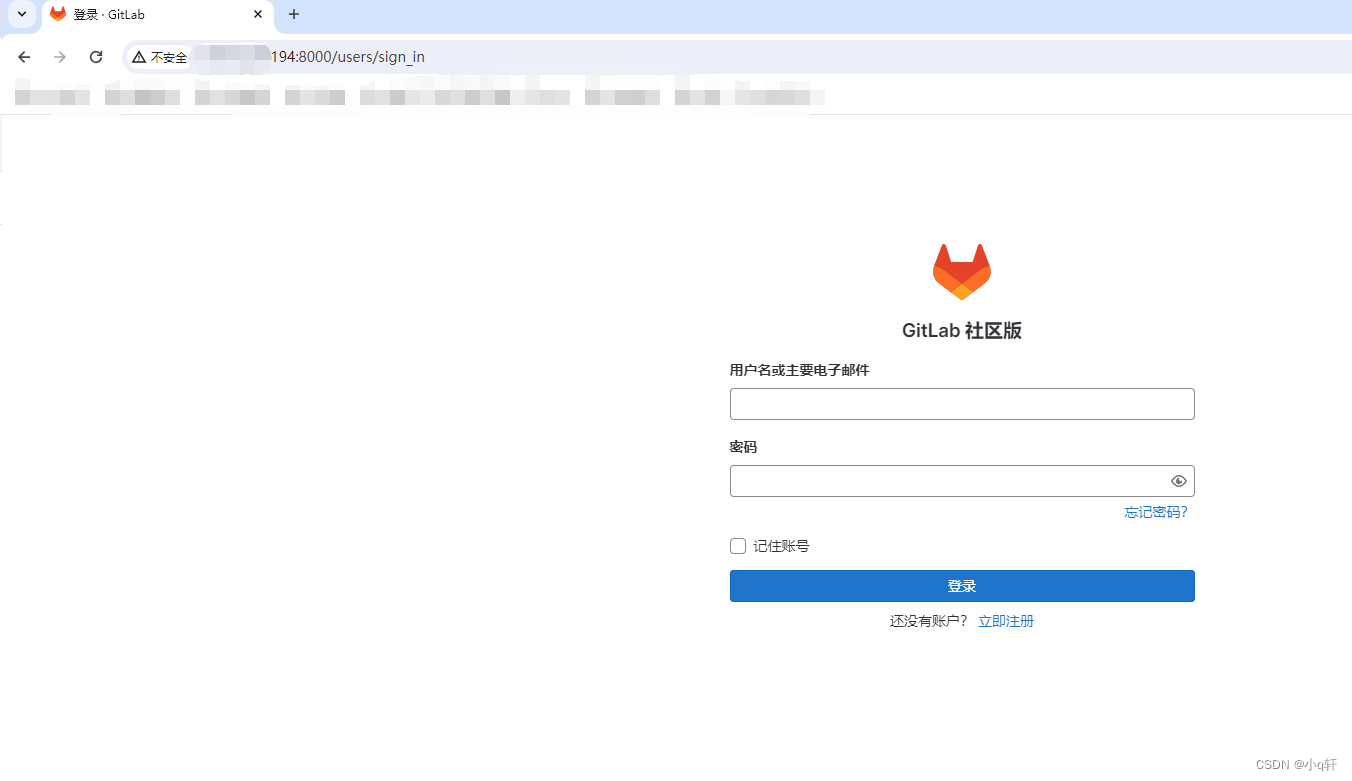Image resolution: width=1352 pixels, height=781 pixels.
Task: Click the browser forward arrow
Action: [60, 57]
